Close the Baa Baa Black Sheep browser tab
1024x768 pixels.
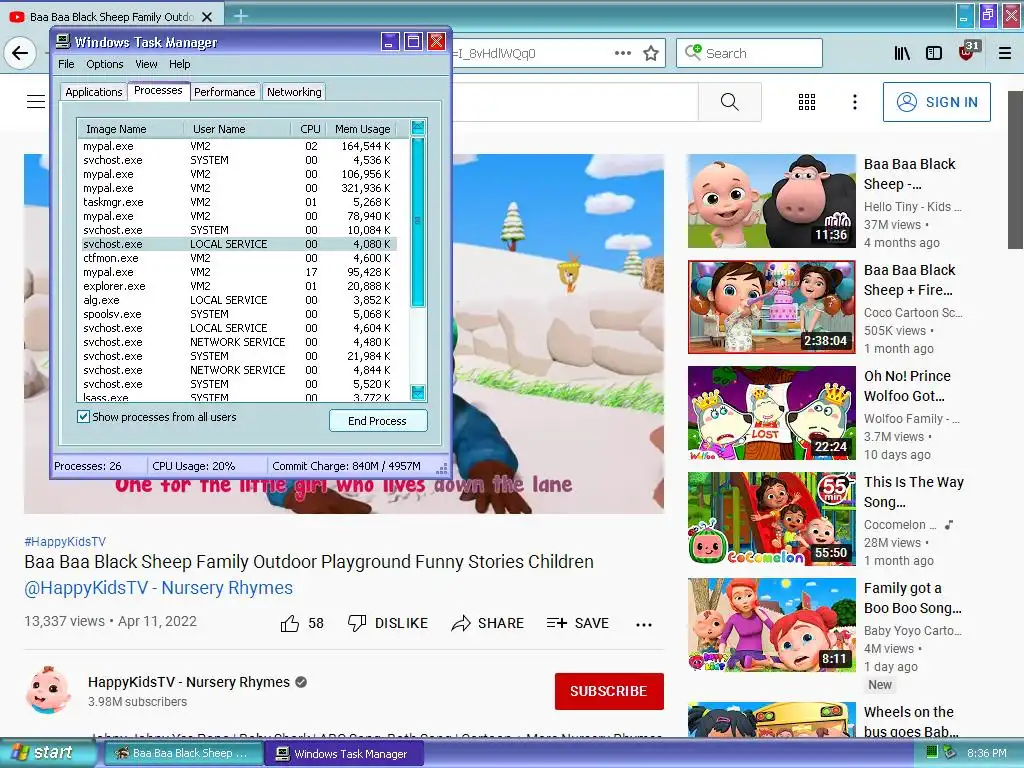[207, 17]
